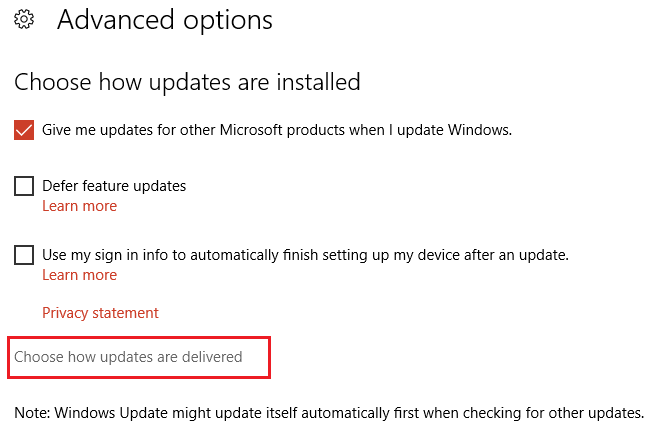Open the Privacy statement link
The image size is (656, 444).
tap(100, 313)
